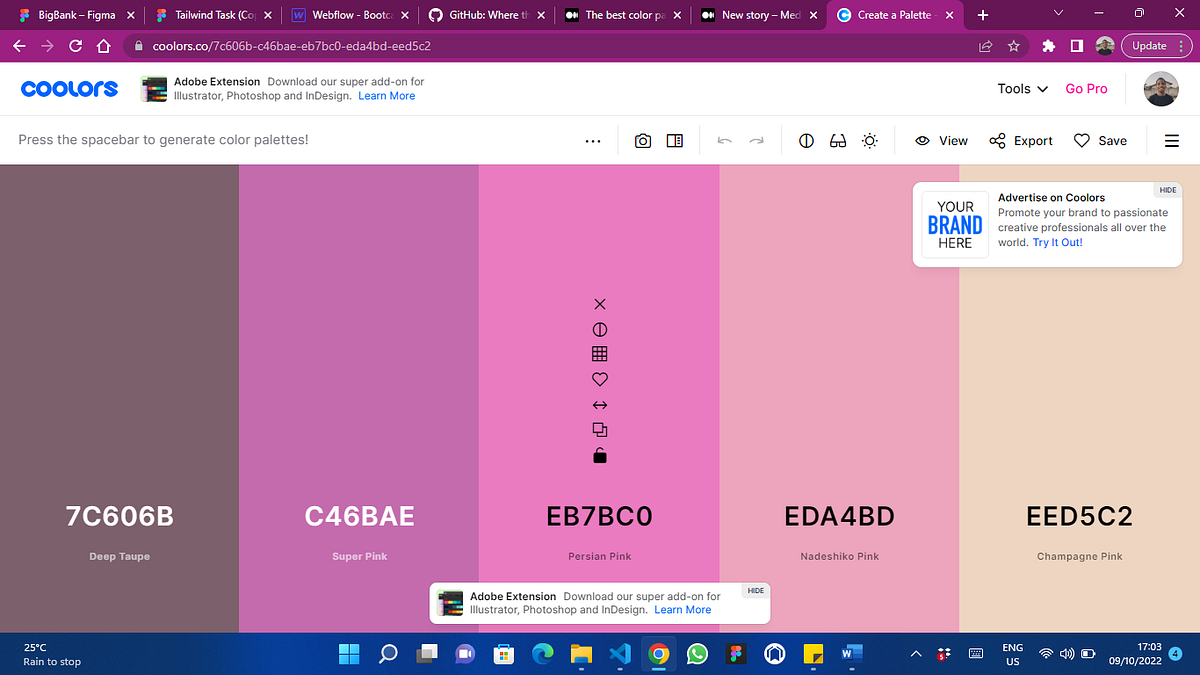
Task: Open the color blindness simulator glasses icon
Action: [x=838, y=140]
